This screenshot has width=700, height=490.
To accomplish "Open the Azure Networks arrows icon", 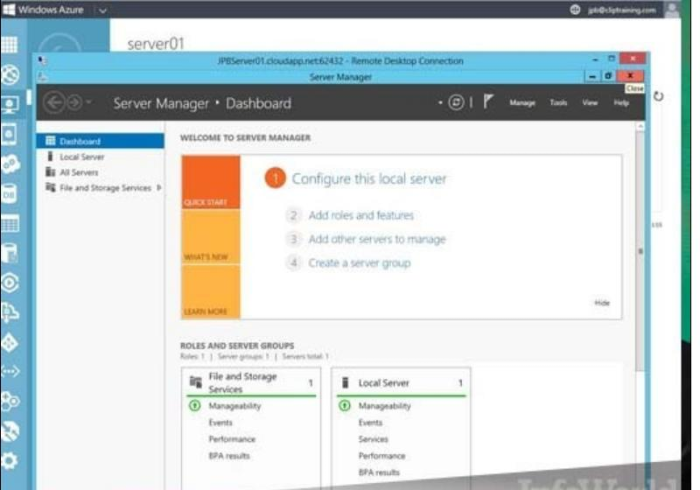I will tap(10, 371).
